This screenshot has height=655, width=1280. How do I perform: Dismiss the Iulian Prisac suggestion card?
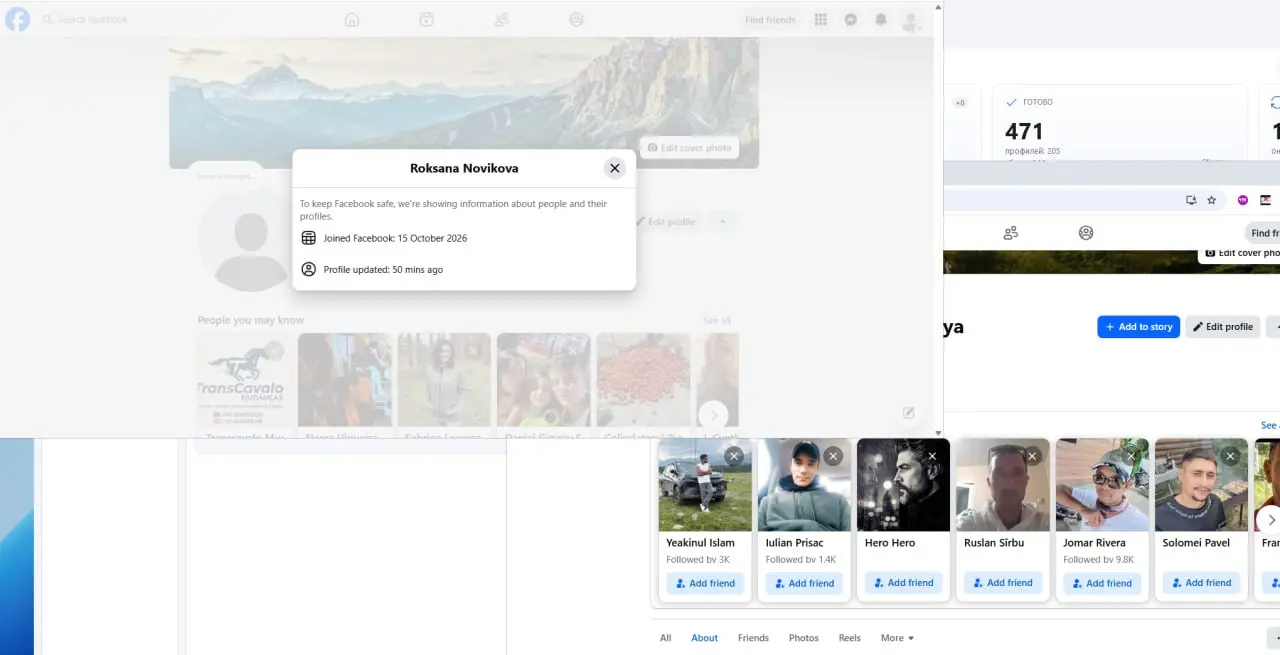tap(833, 456)
